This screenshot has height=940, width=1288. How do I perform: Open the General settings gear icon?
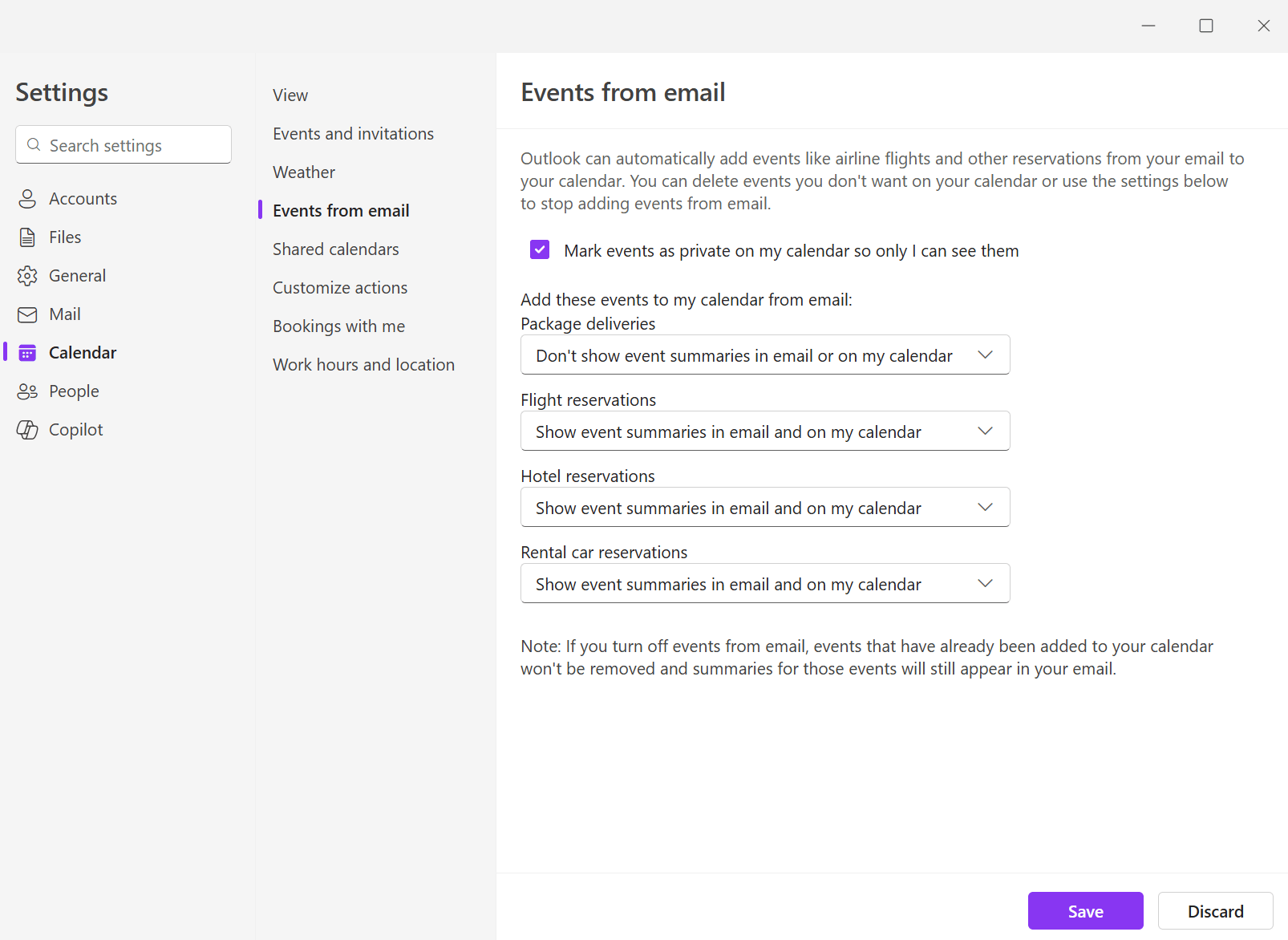coord(27,275)
